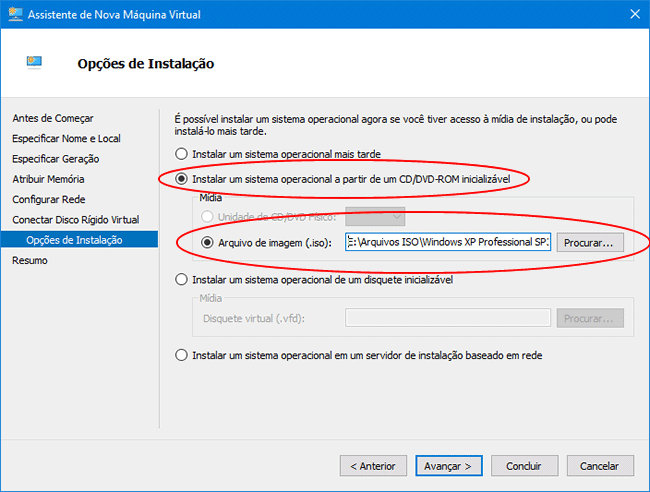Open 'Especificar Geração' step
Viewport: 650px width, 492px height.
(x=55, y=158)
